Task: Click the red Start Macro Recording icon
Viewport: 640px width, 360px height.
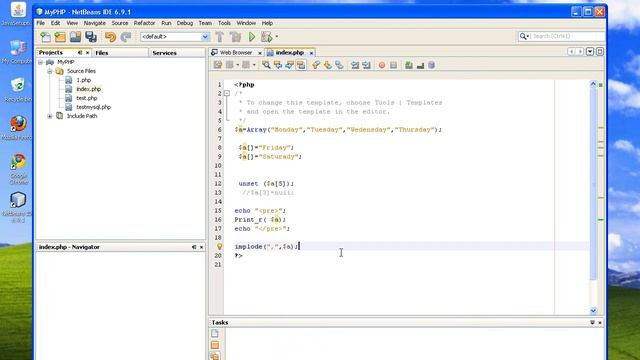Action: 382,65
